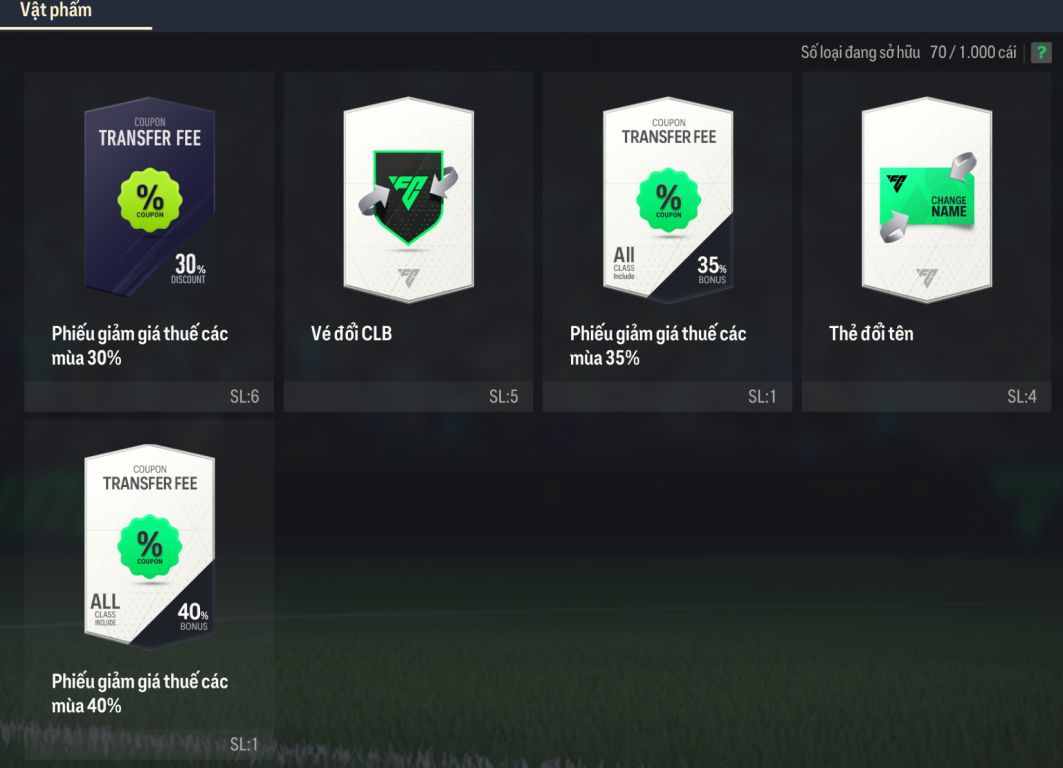1063x768 pixels.
Task: Click the green percent badge on 30% coupon
Action: coord(149,200)
